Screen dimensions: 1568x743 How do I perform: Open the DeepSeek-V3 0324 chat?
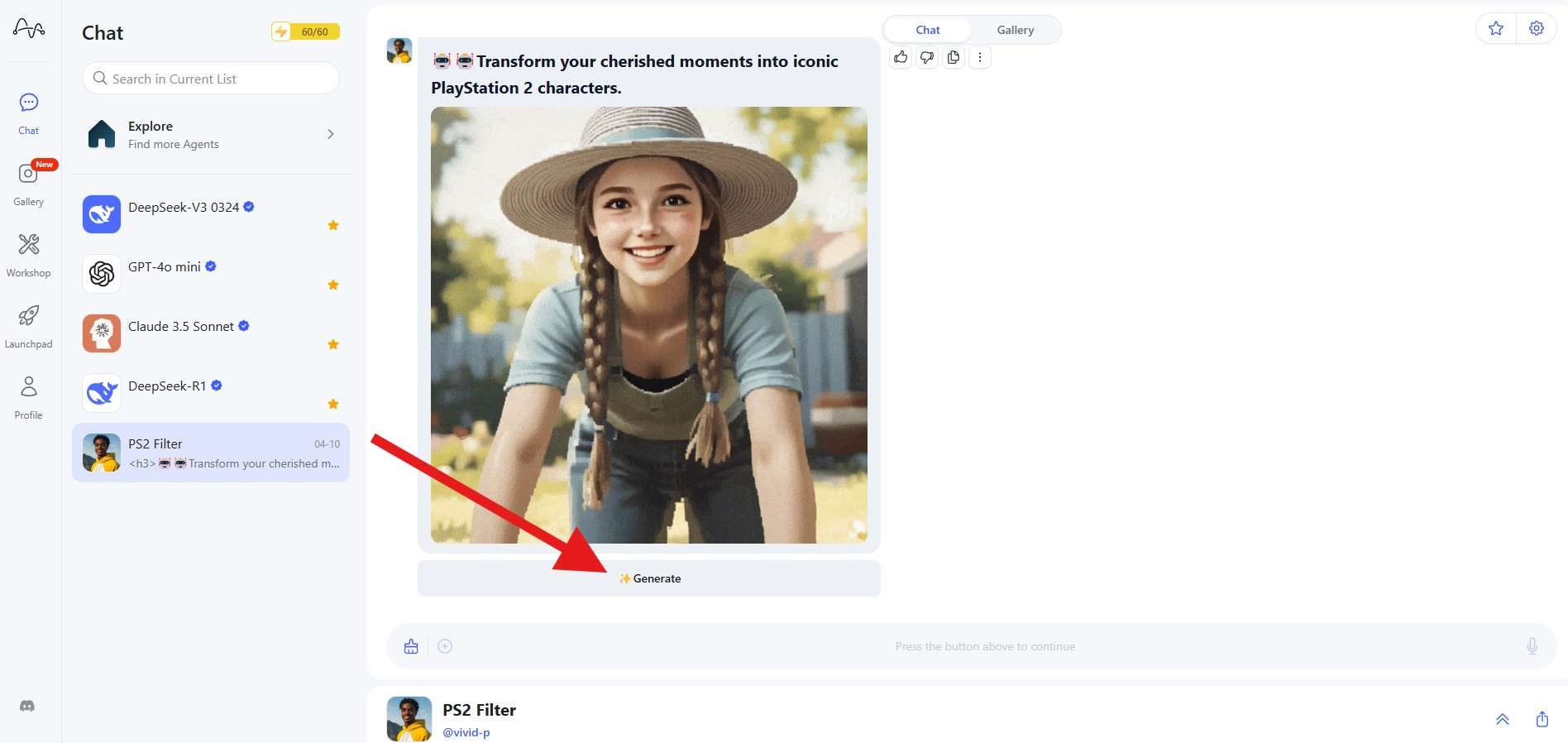pyautogui.click(x=211, y=214)
